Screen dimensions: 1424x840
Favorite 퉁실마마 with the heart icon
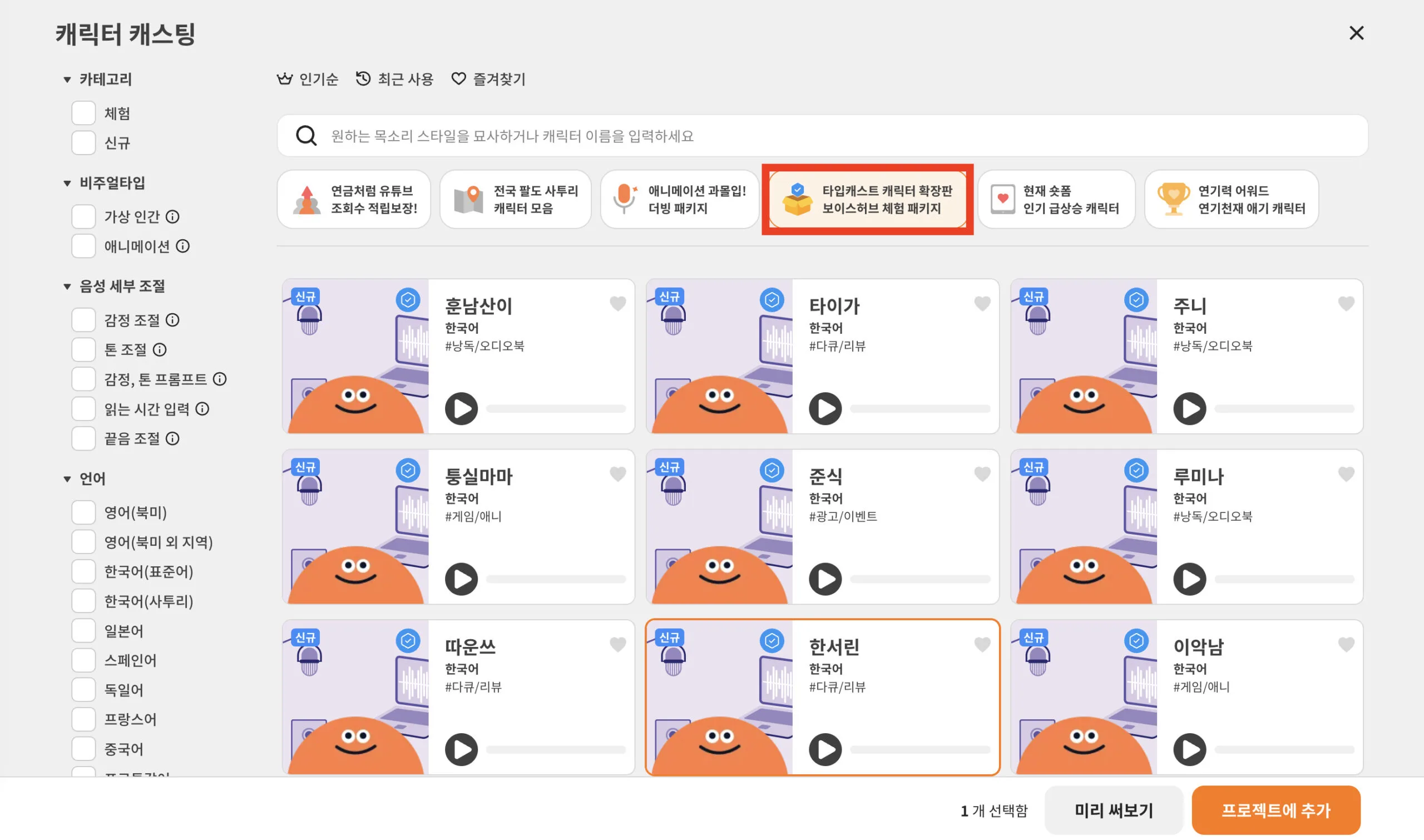point(618,474)
